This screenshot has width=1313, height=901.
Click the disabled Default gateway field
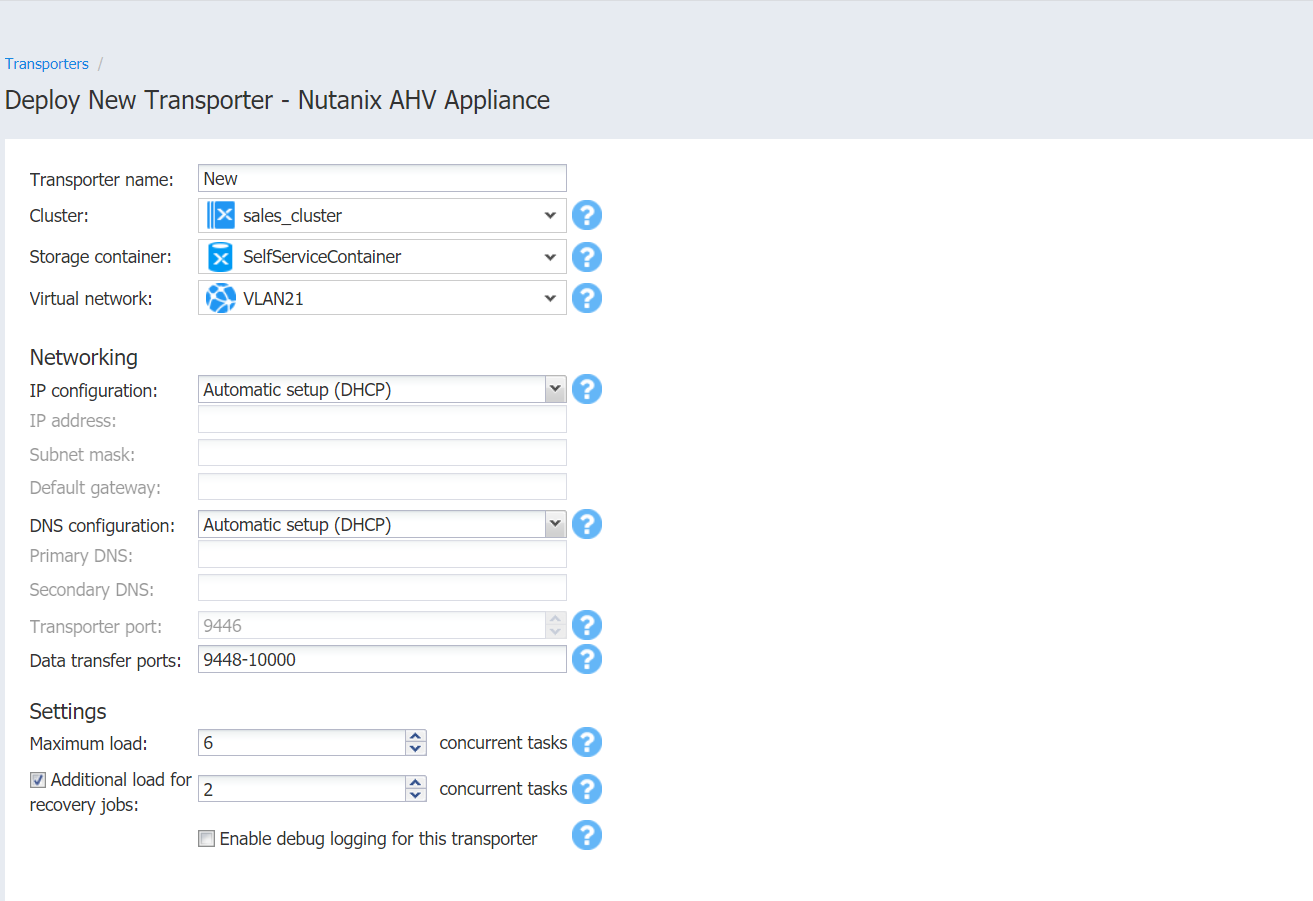coord(382,487)
